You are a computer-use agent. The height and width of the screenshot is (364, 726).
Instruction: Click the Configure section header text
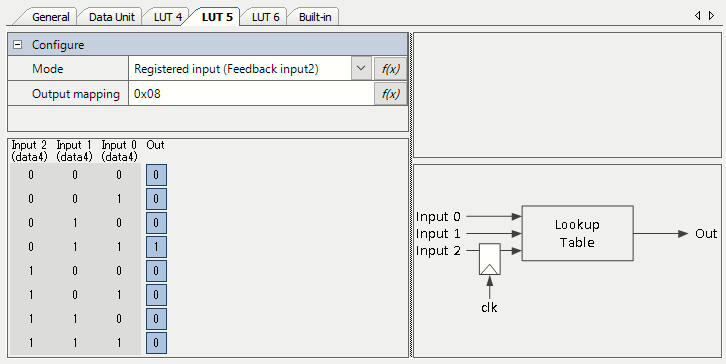click(58, 45)
